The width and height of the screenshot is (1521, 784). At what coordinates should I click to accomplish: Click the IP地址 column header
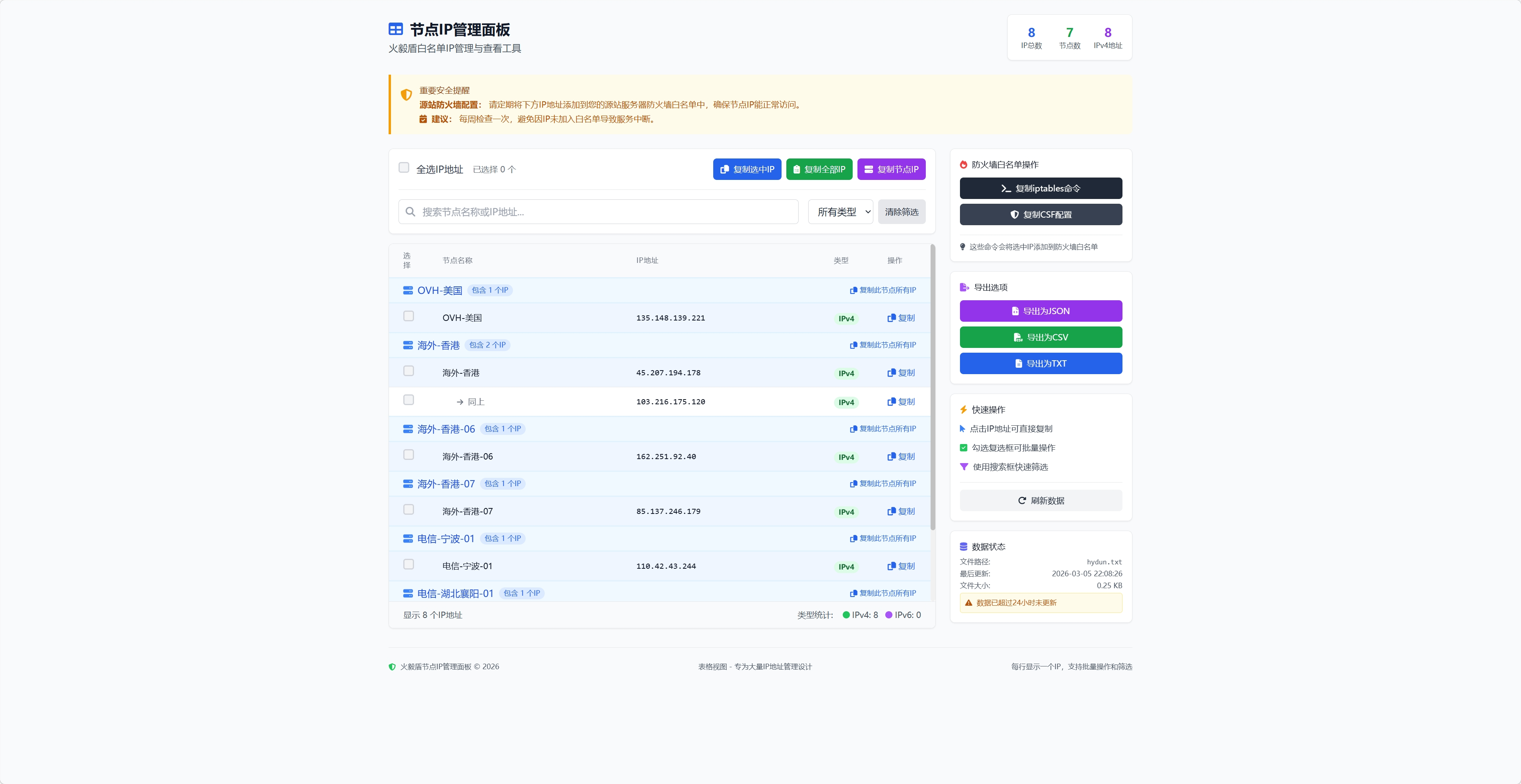click(x=647, y=261)
